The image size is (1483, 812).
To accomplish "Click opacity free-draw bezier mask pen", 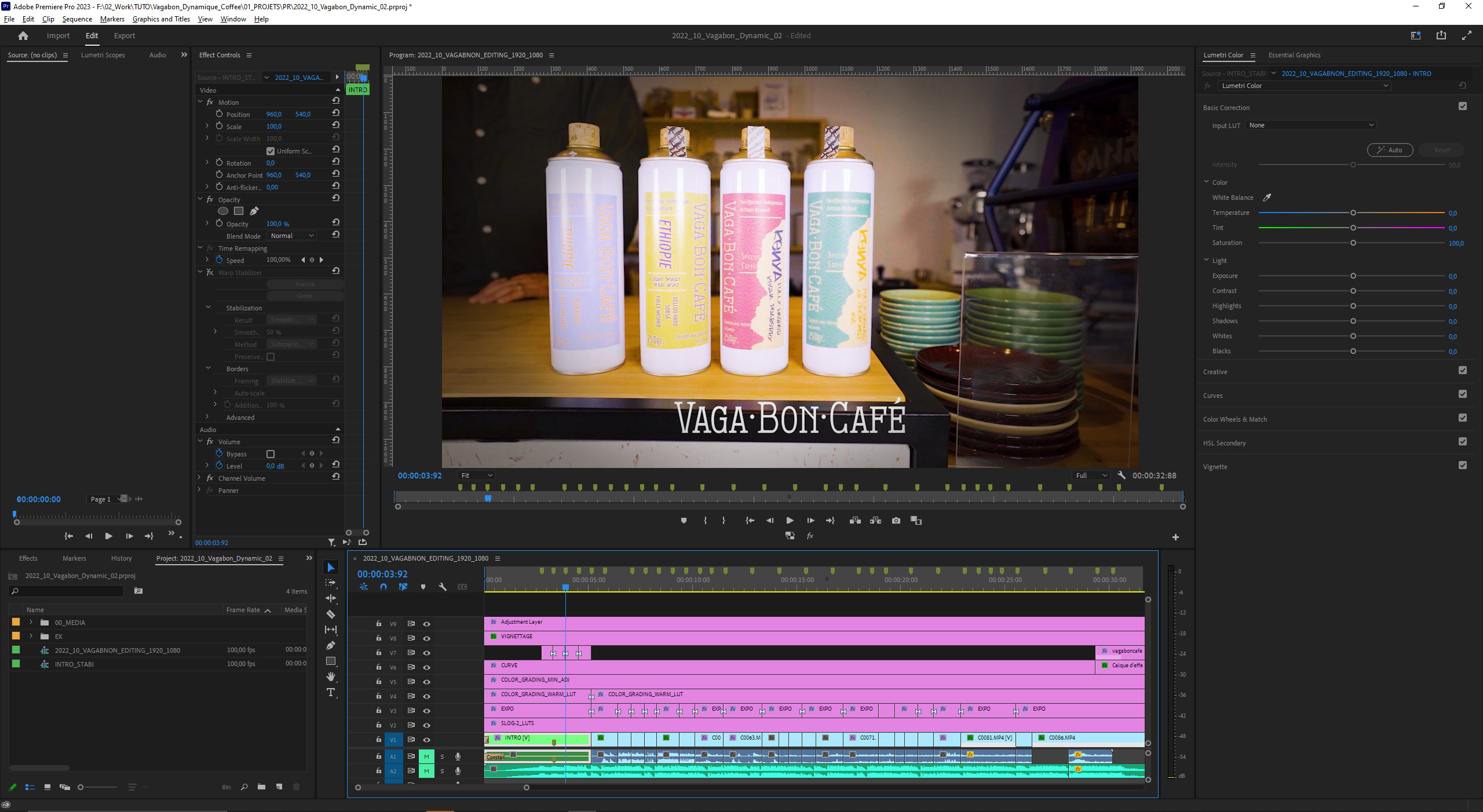I will point(254,211).
